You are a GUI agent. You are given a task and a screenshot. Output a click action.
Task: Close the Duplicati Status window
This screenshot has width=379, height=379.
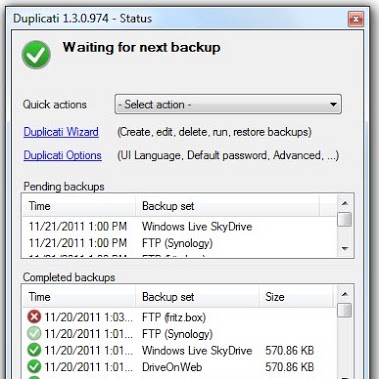click(356, 19)
